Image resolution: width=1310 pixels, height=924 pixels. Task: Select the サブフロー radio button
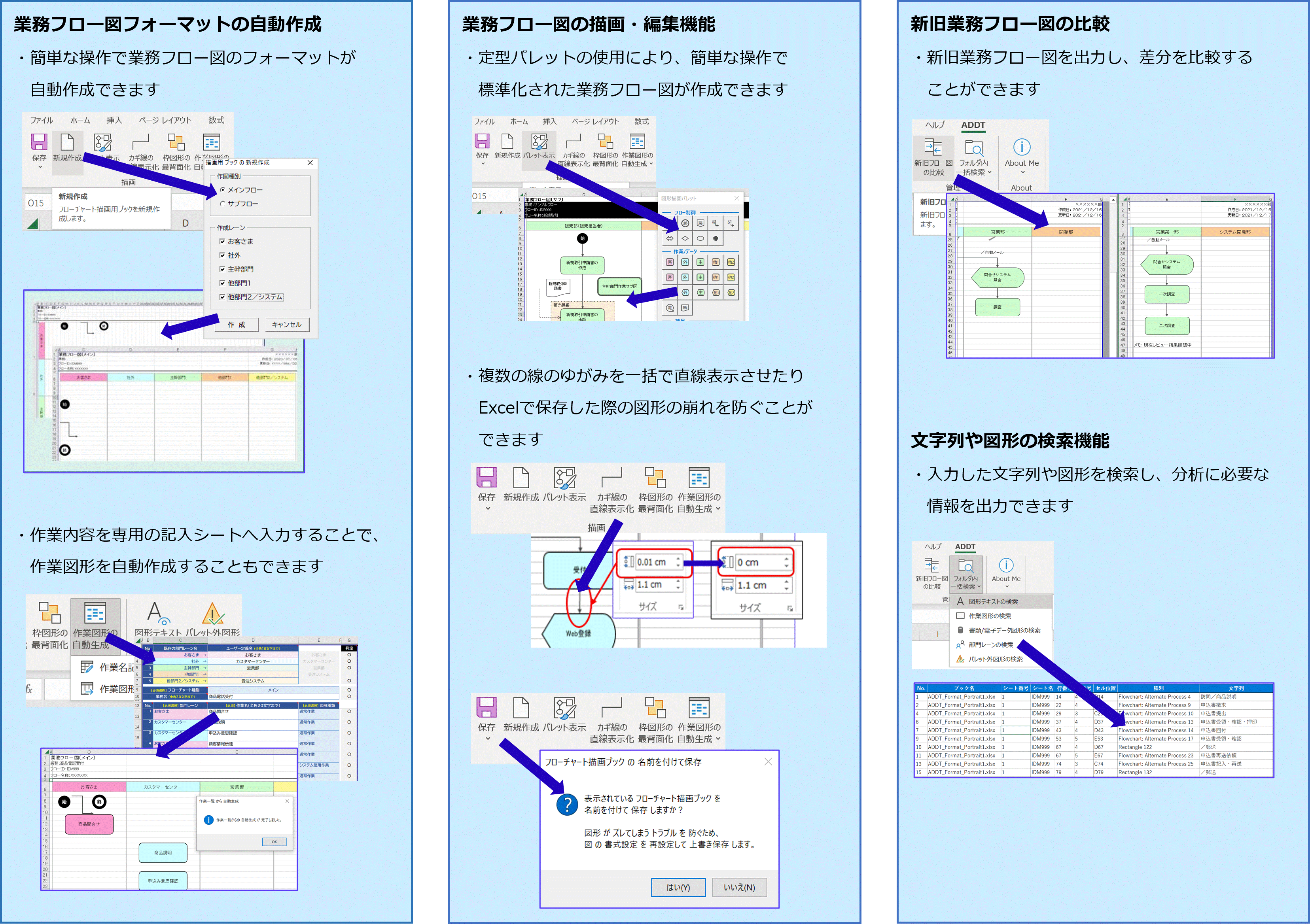223,204
